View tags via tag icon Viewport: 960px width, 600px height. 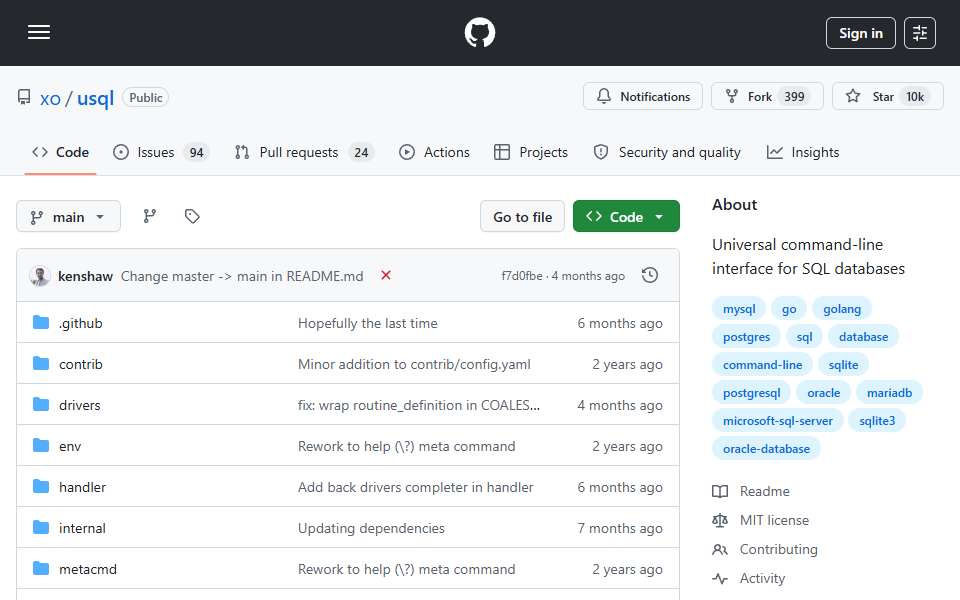[x=192, y=216]
